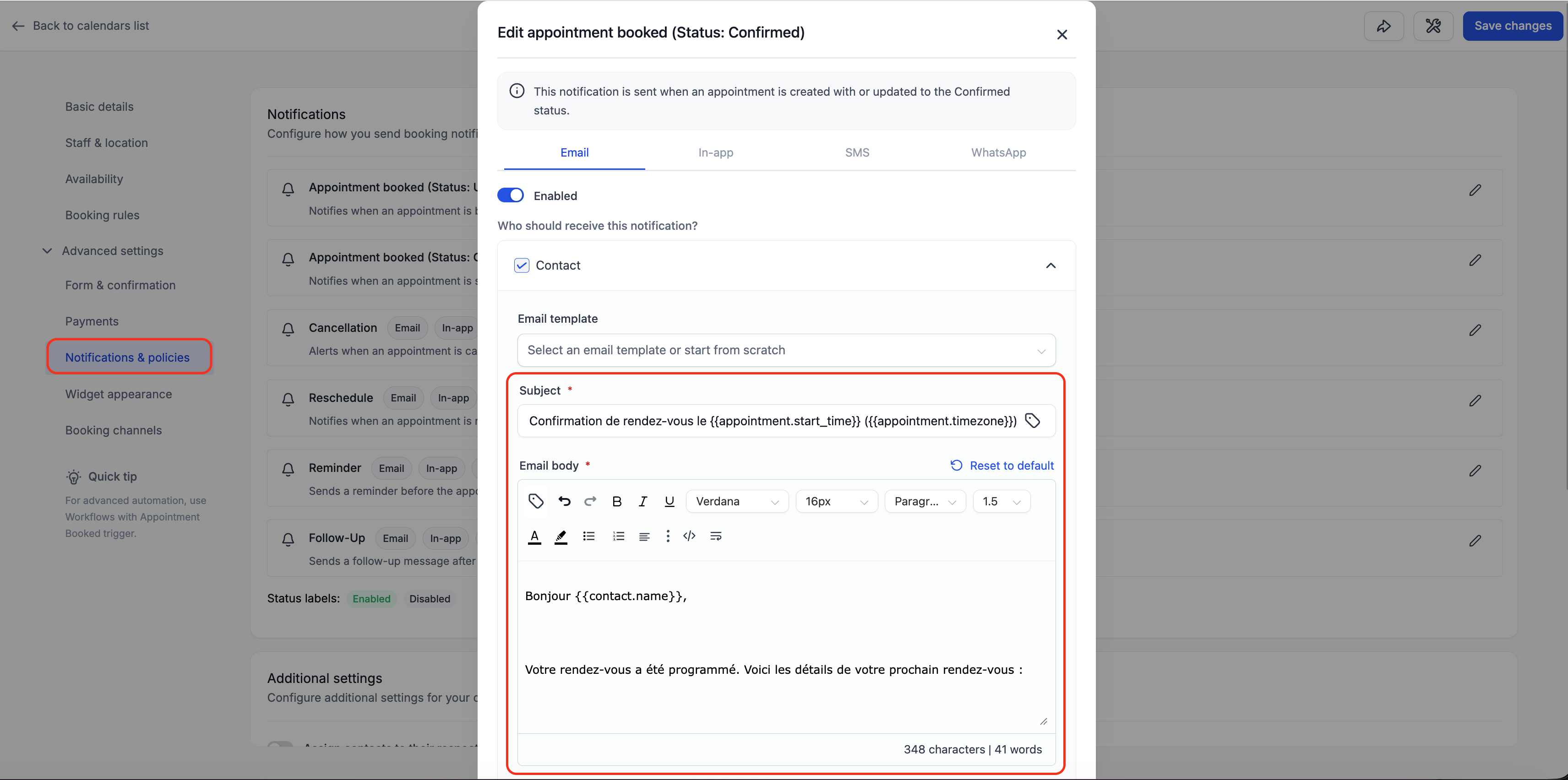
Task: Click the share arrow icon in header
Action: tap(1383, 26)
